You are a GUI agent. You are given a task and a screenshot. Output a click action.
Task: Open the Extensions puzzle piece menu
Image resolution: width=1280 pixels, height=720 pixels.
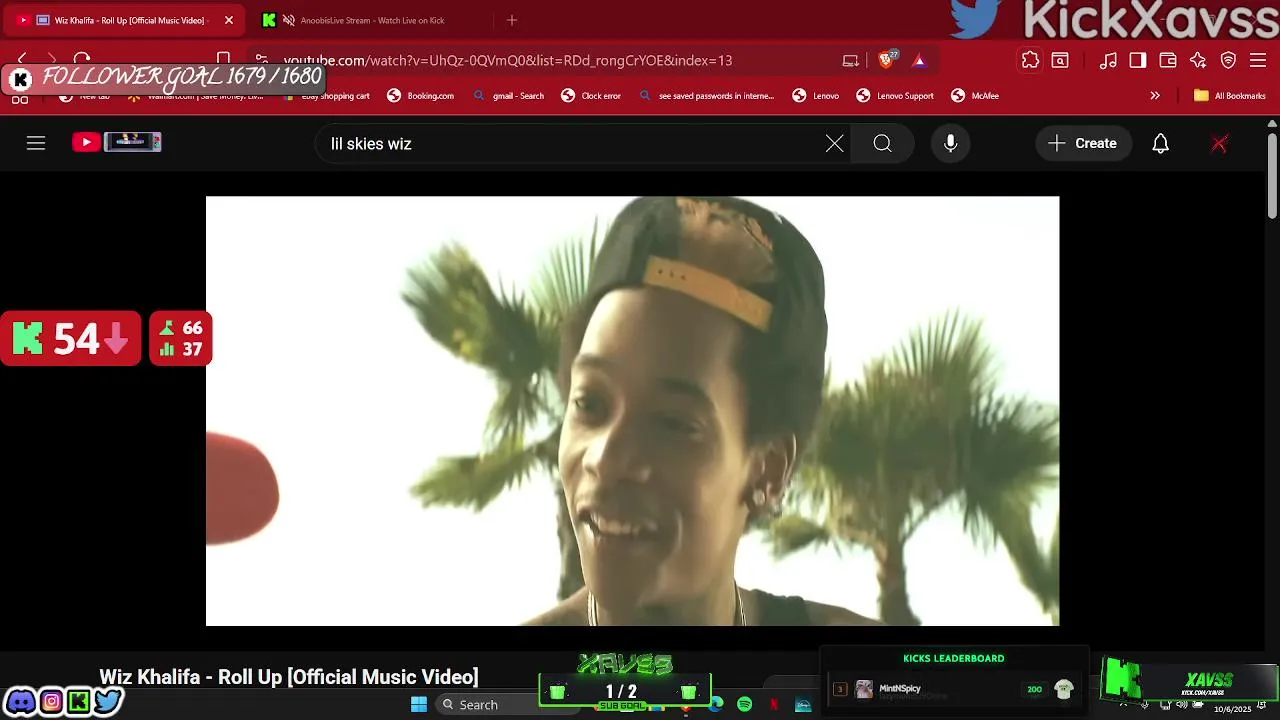click(x=1030, y=60)
